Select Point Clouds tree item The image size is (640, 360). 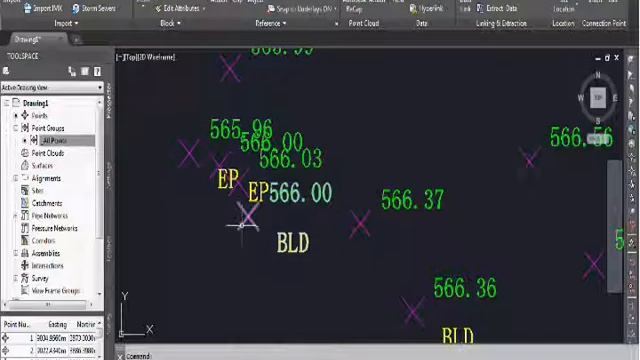point(48,153)
